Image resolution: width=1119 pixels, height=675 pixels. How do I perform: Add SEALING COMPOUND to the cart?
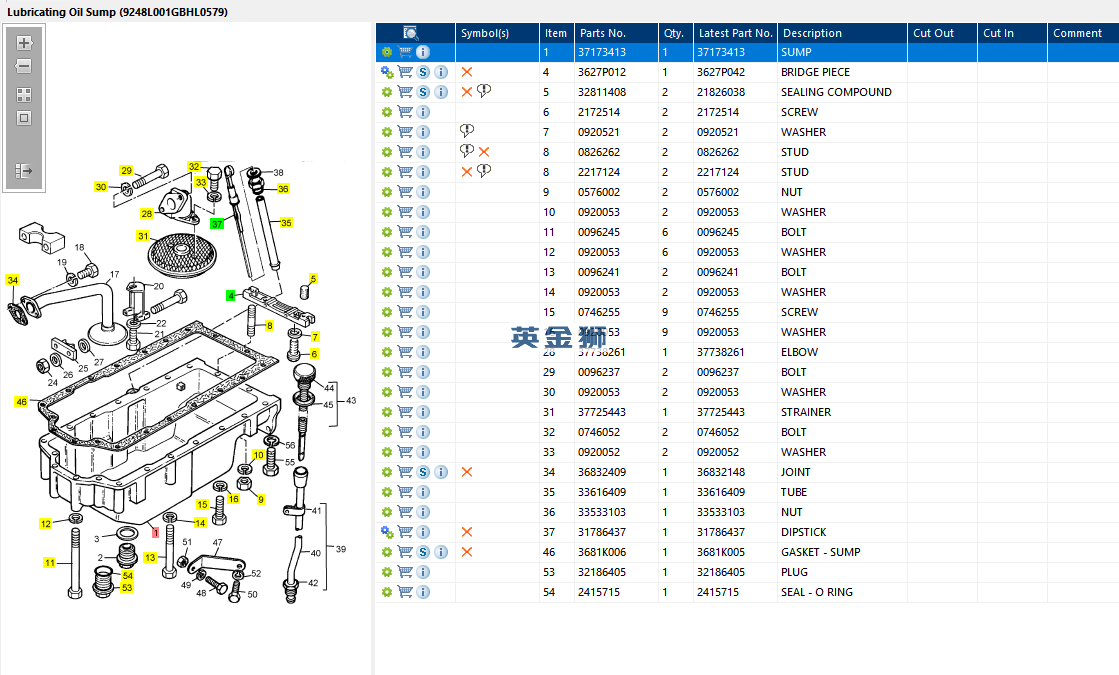click(x=405, y=92)
